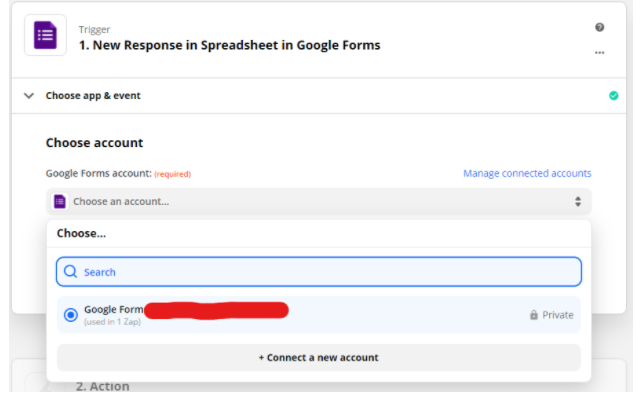
Task: Select the Google Forms account entry row
Action: click(x=318, y=315)
